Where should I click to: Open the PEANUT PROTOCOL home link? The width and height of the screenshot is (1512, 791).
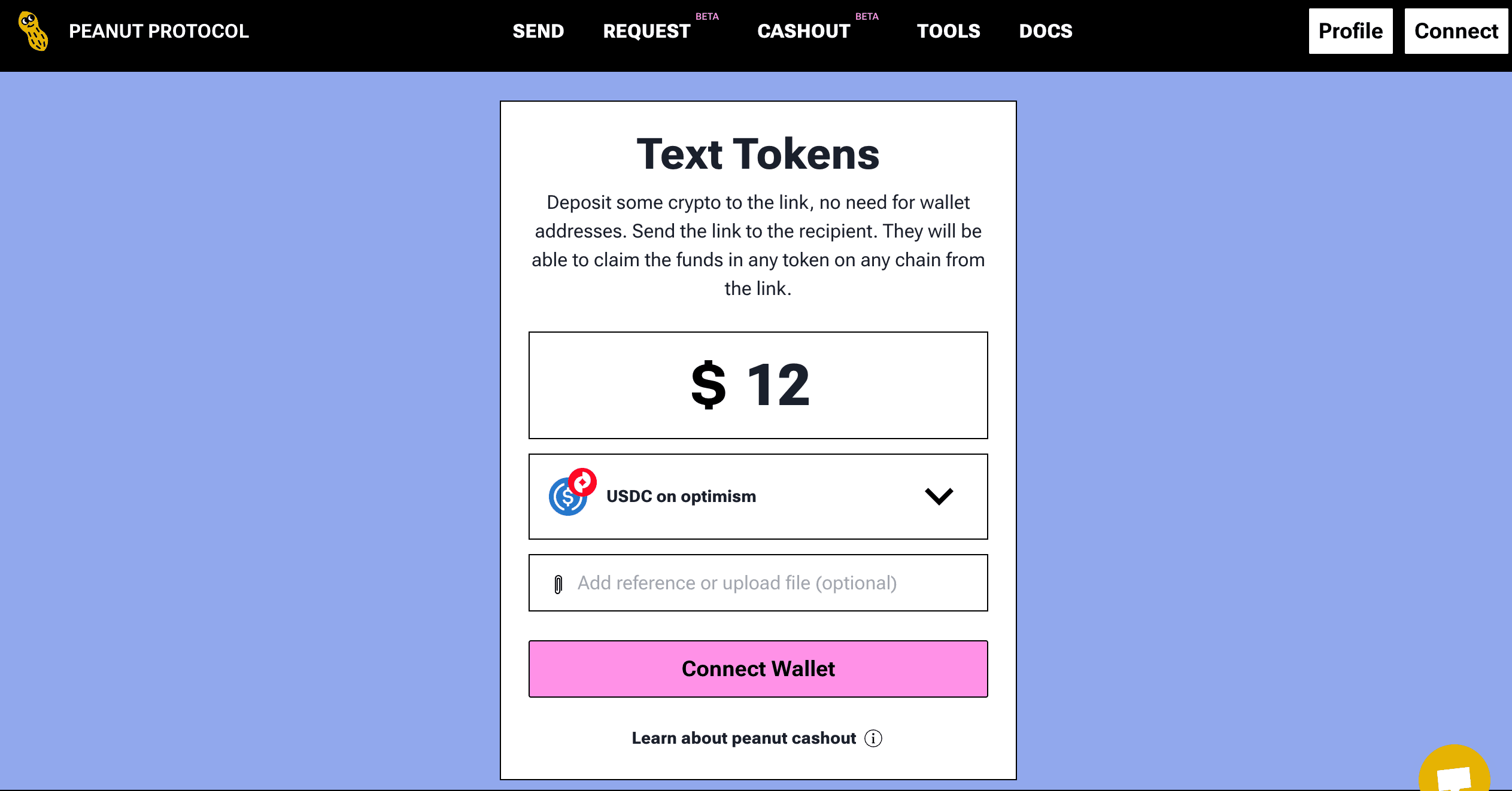point(159,31)
